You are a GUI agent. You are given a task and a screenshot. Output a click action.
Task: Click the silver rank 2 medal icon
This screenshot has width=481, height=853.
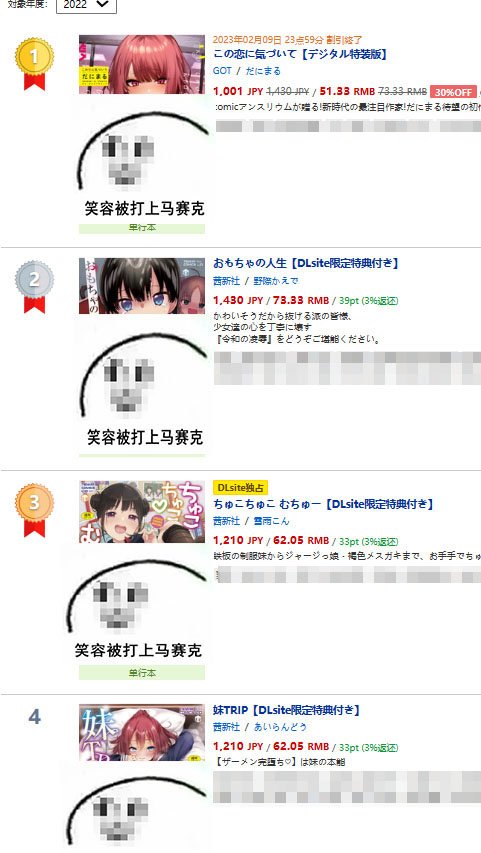click(34, 287)
